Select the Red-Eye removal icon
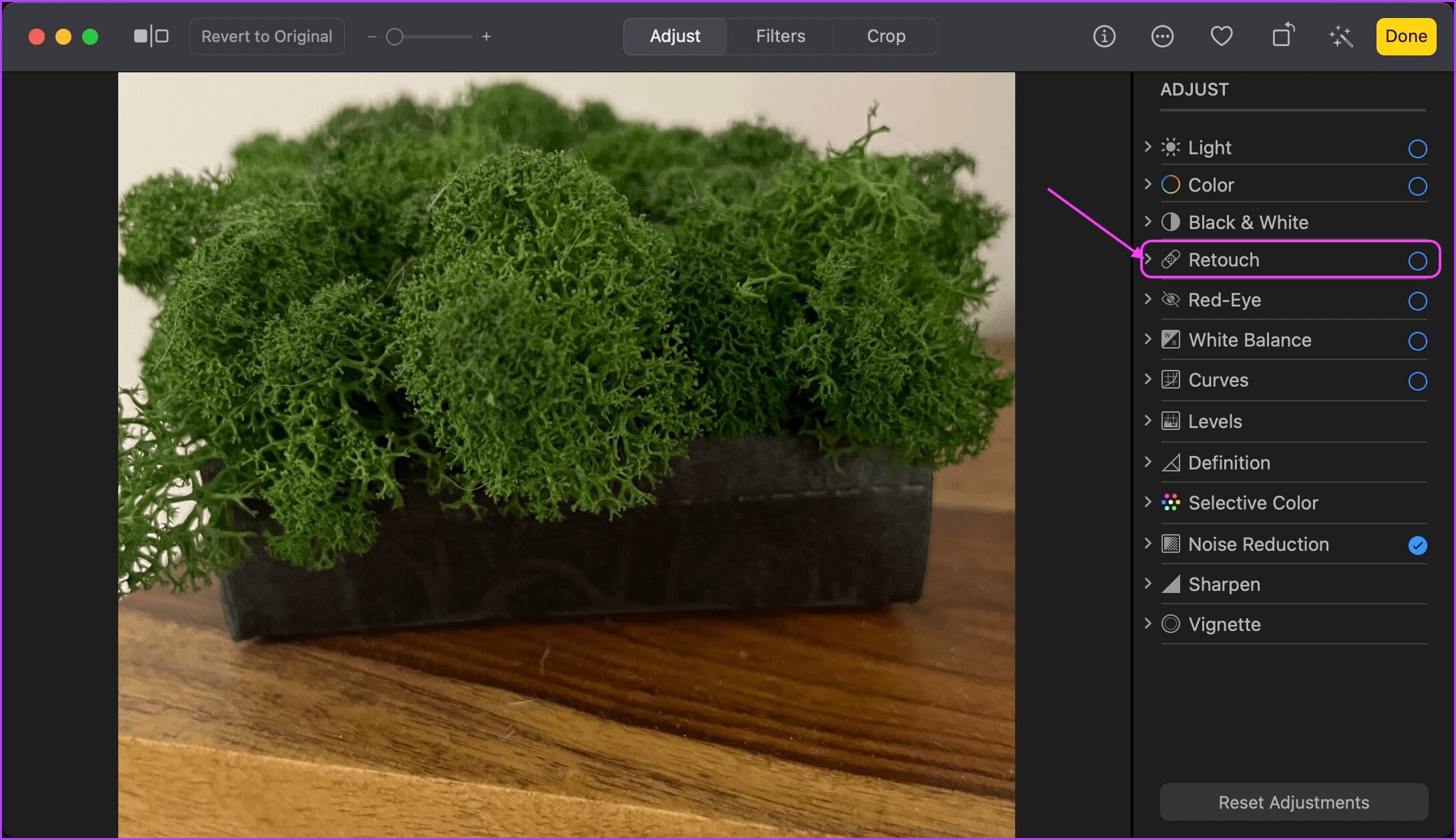The height and width of the screenshot is (840, 1456). pos(1170,299)
